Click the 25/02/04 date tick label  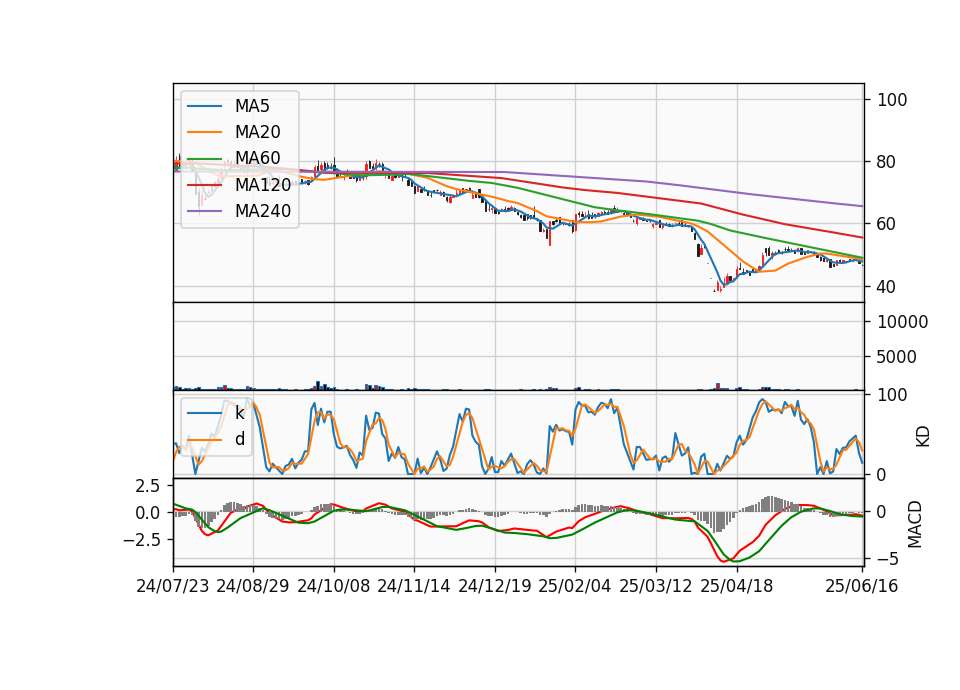[x=575, y=586]
